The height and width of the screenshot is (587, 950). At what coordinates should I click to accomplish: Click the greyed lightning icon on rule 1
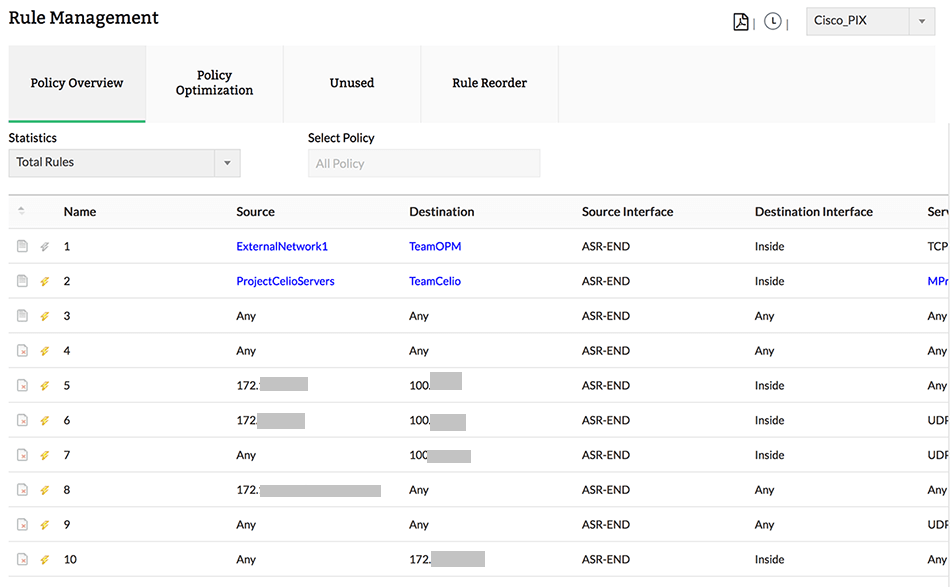coord(44,246)
